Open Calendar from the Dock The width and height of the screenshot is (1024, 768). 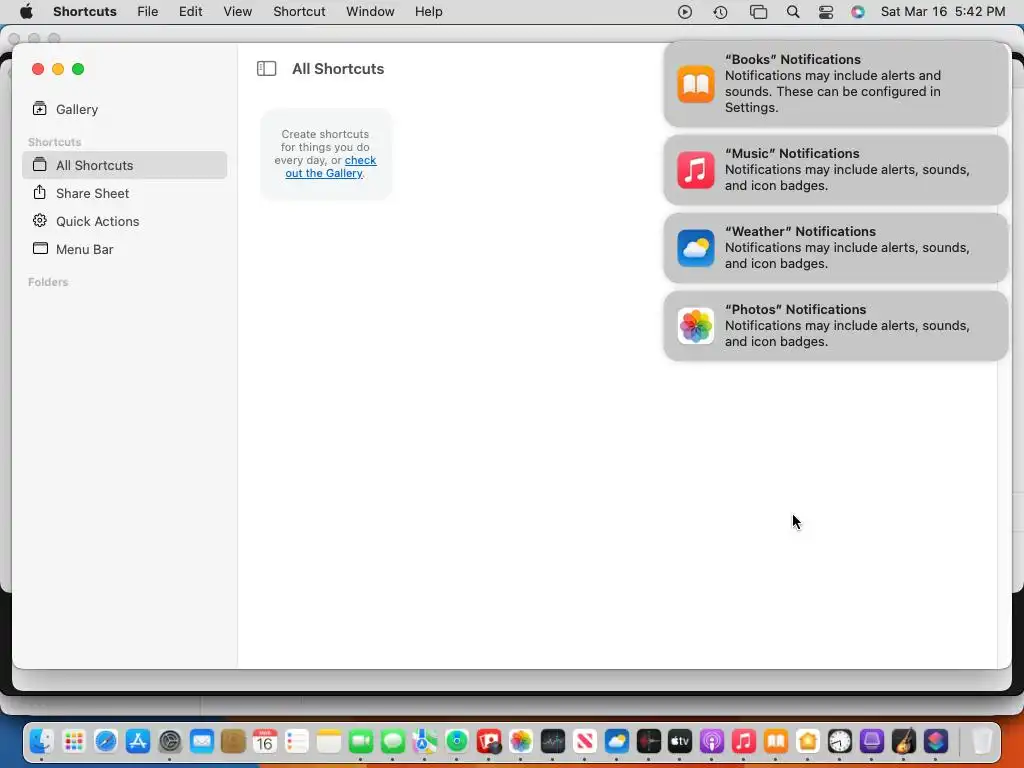[264, 741]
